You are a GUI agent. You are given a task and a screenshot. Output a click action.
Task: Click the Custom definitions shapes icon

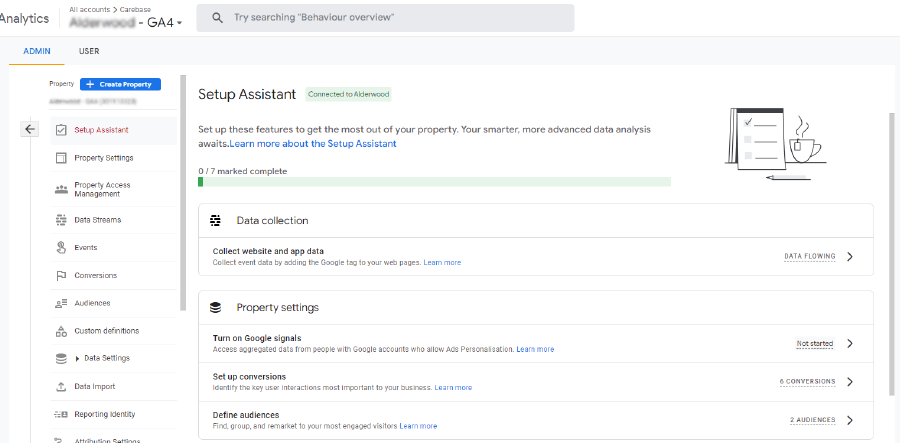tap(61, 331)
